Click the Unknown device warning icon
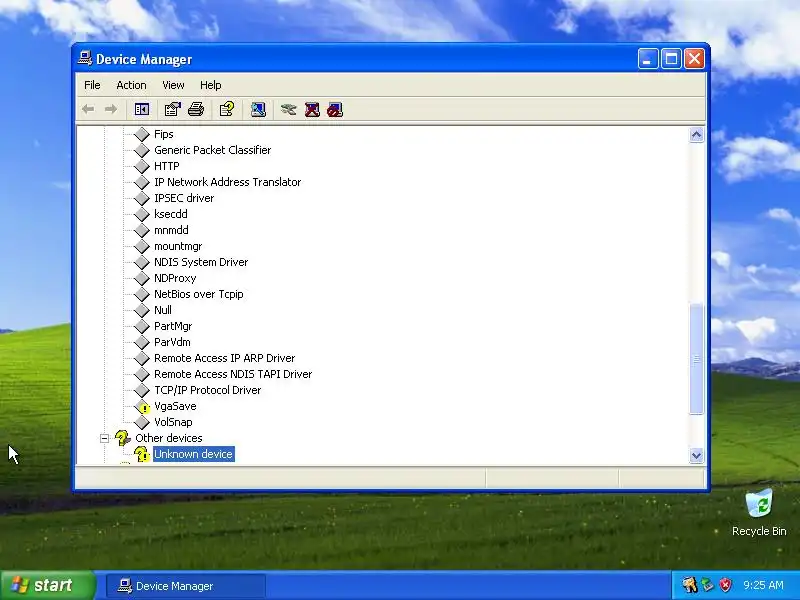Viewport: 800px width, 600px height. tap(142, 454)
